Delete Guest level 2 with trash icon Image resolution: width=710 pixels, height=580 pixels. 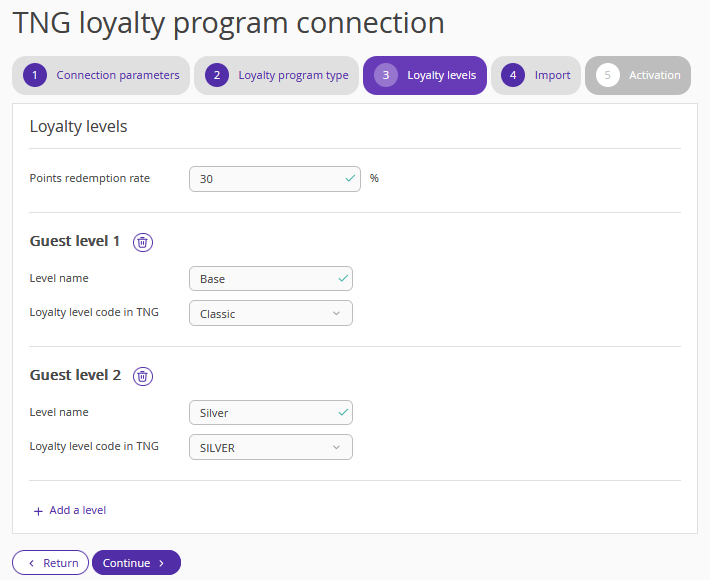click(143, 376)
